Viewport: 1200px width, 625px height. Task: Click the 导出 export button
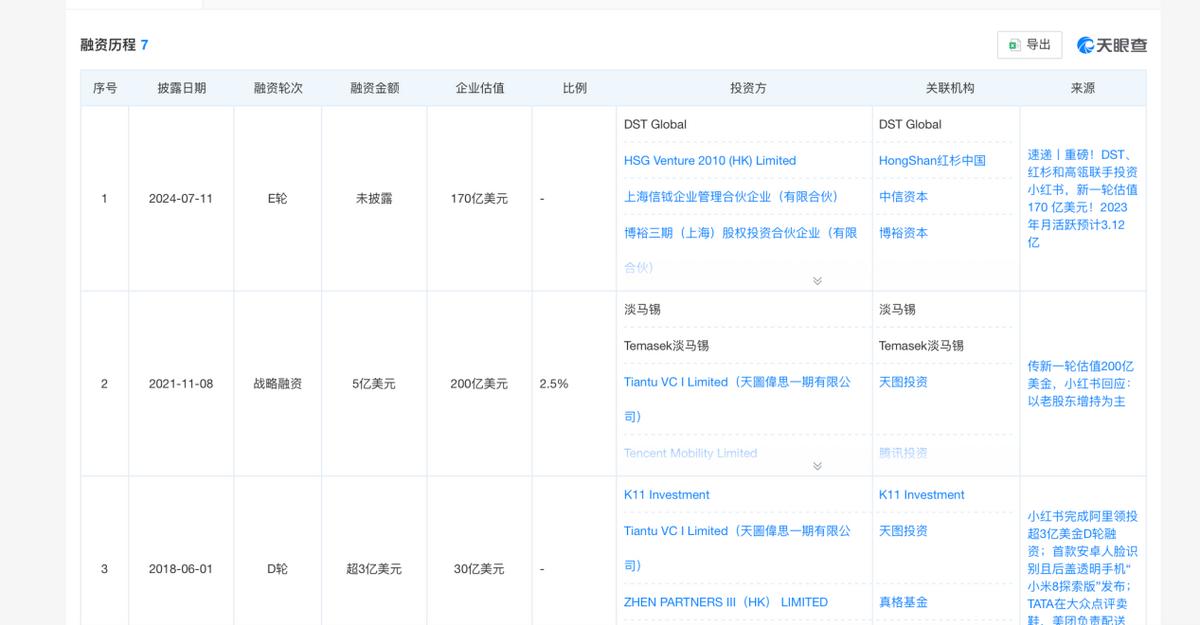(1029, 45)
